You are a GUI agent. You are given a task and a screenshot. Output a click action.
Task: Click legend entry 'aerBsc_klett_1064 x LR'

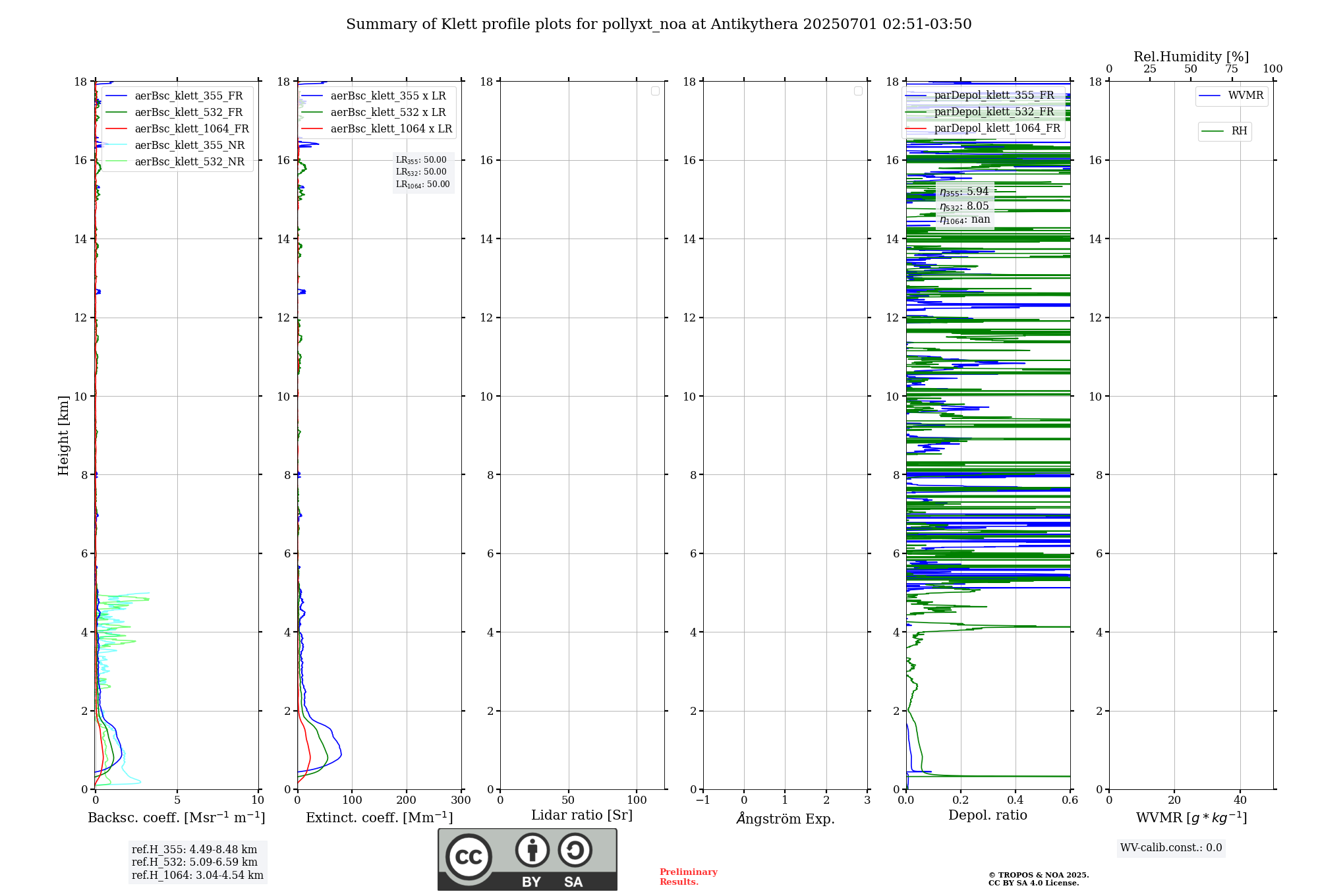tap(377, 129)
